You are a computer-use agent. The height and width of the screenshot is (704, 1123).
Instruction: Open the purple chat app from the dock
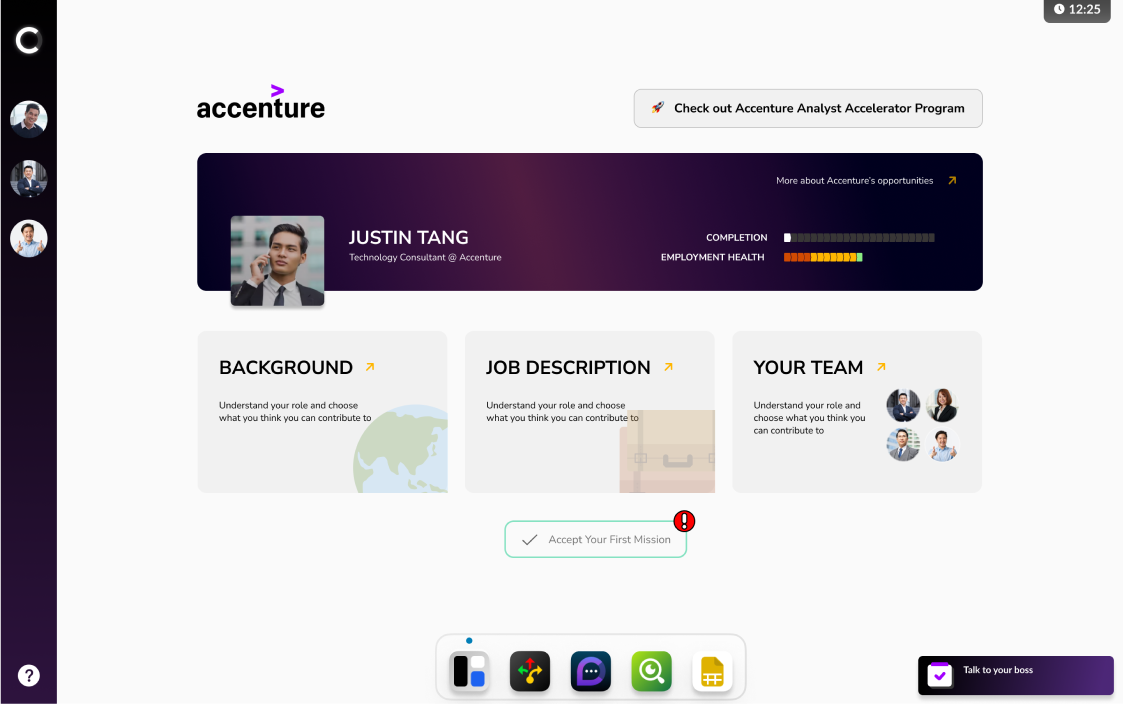point(590,671)
